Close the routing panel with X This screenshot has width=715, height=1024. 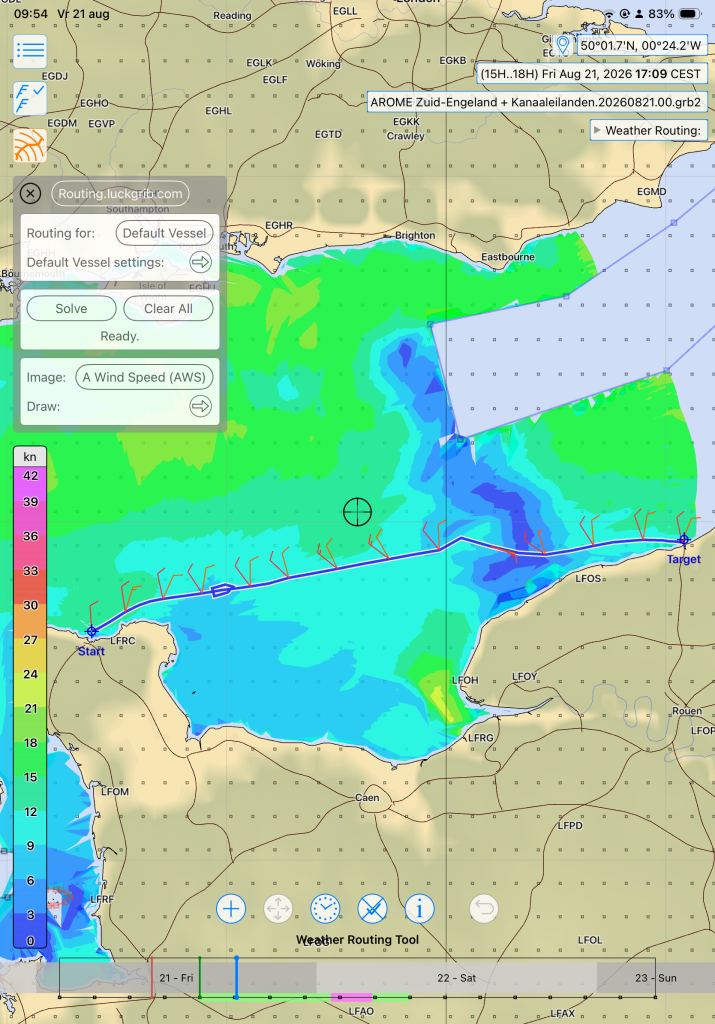(x=30, y=193)
